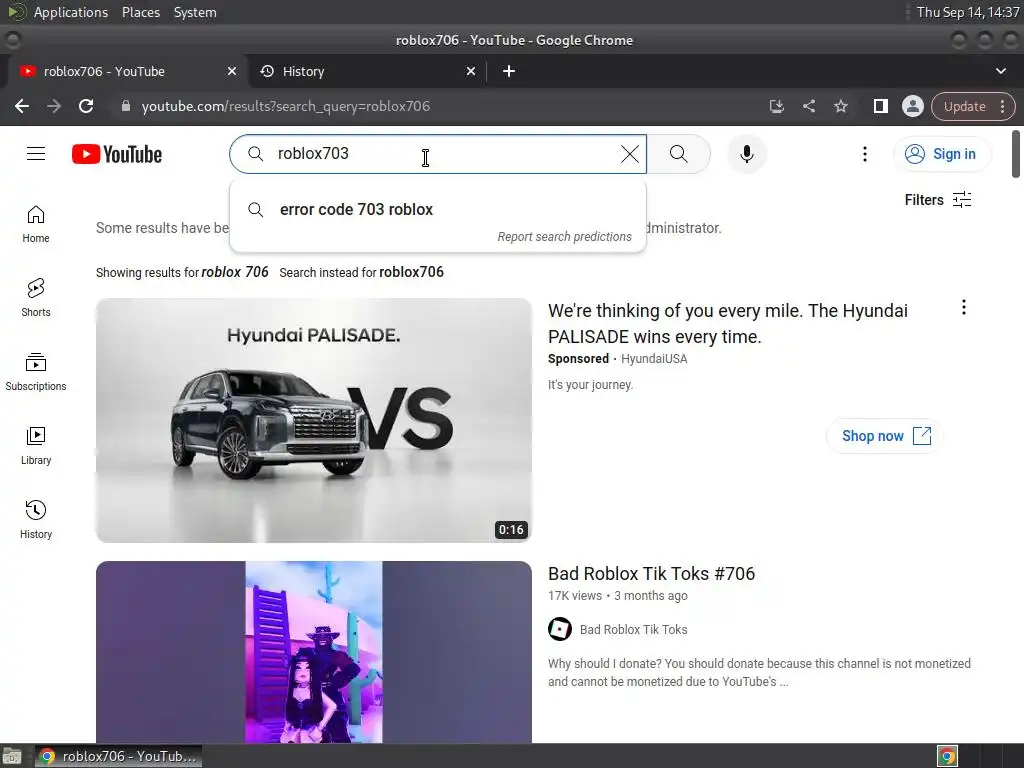Click the Hyundai ad title text

[x=728, y=323]
